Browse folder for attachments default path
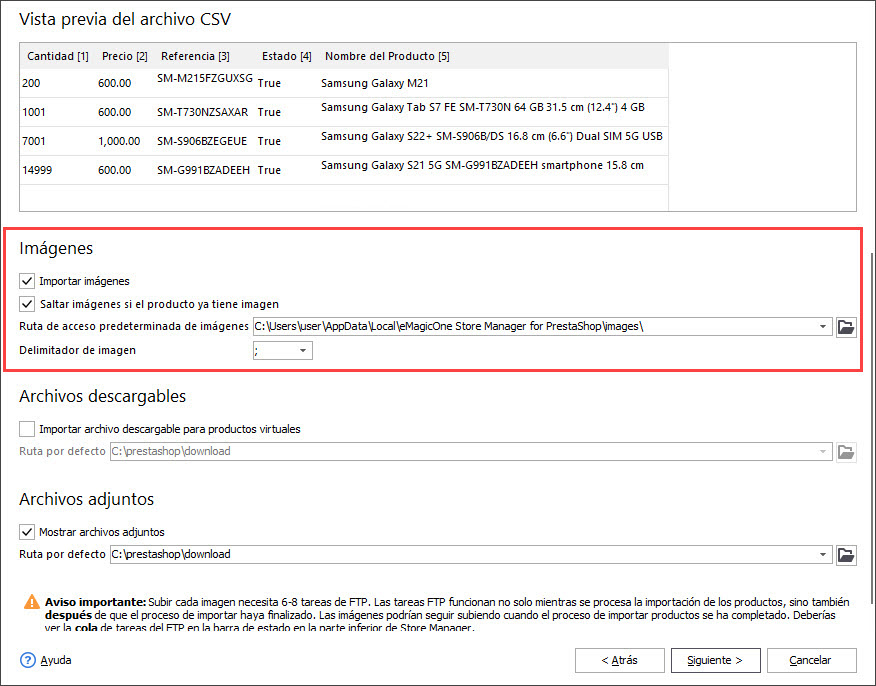The height and width of the screenshot is (686, 876). click(x=846, y=555)
